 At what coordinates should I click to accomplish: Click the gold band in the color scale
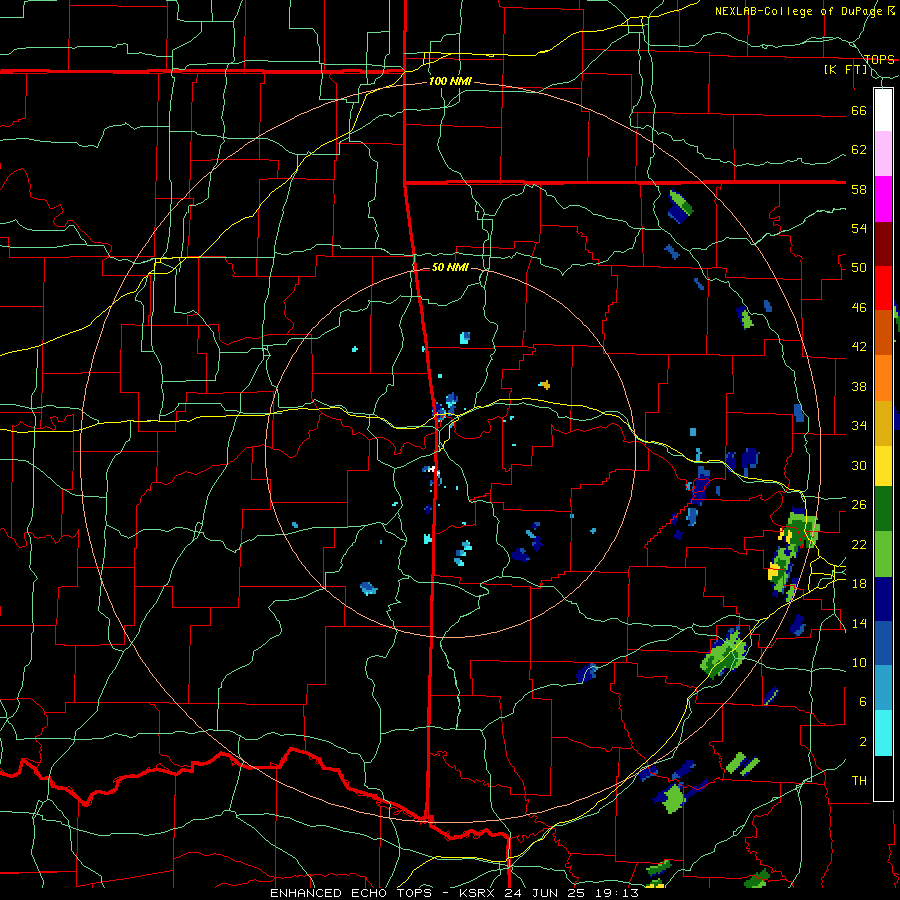click(x=883, y=423)
